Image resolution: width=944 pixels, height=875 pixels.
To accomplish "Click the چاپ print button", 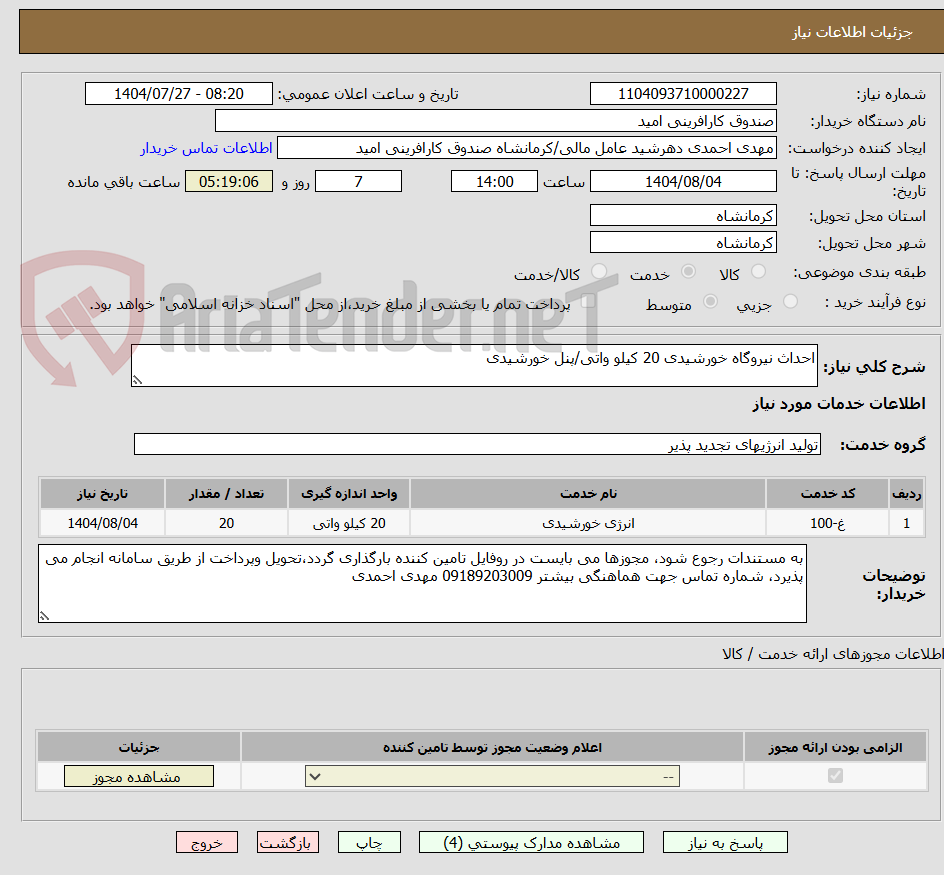I will (x=368, y=841).
